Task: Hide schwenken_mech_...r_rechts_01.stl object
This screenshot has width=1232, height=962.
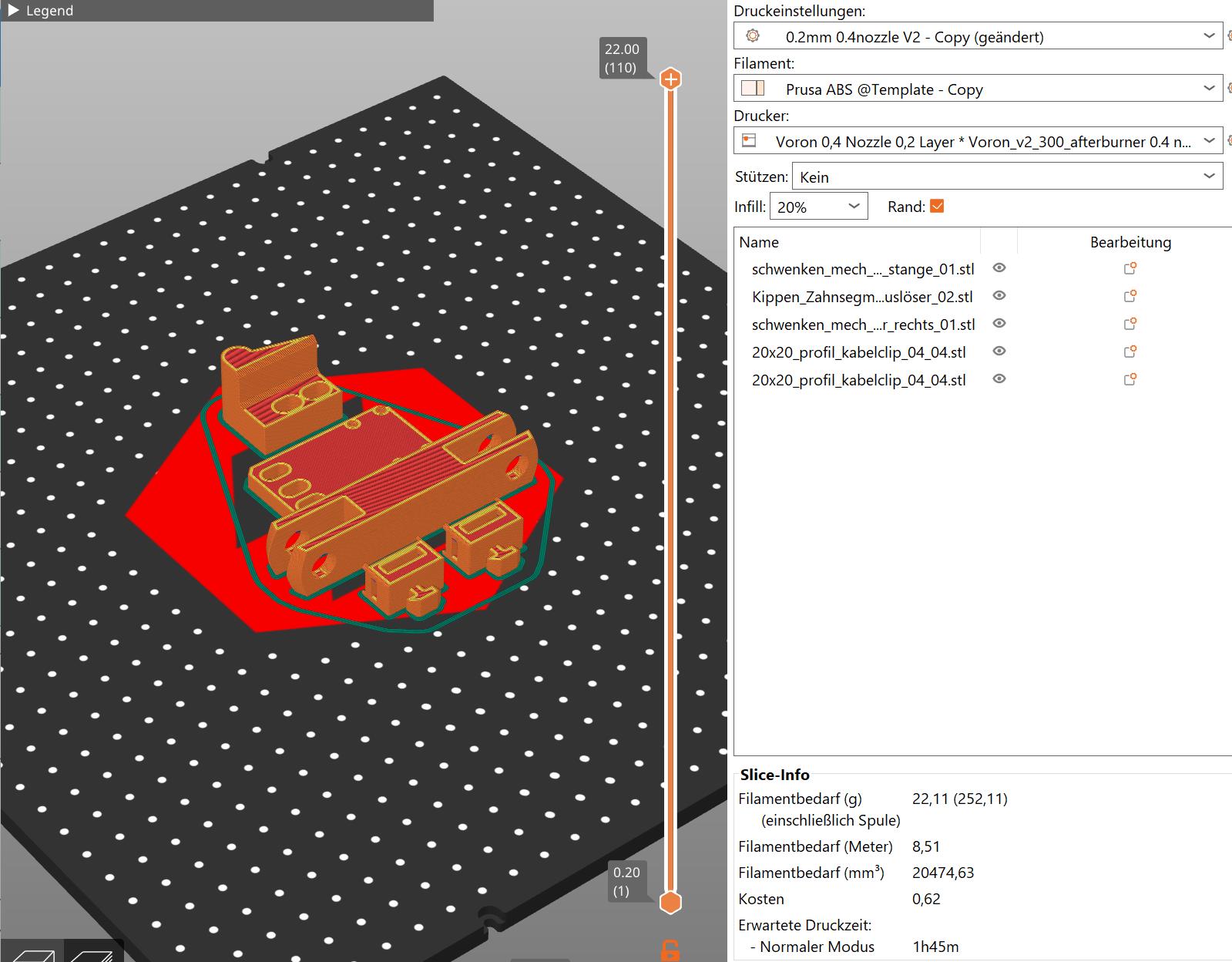Action: (x=999, y=323)
